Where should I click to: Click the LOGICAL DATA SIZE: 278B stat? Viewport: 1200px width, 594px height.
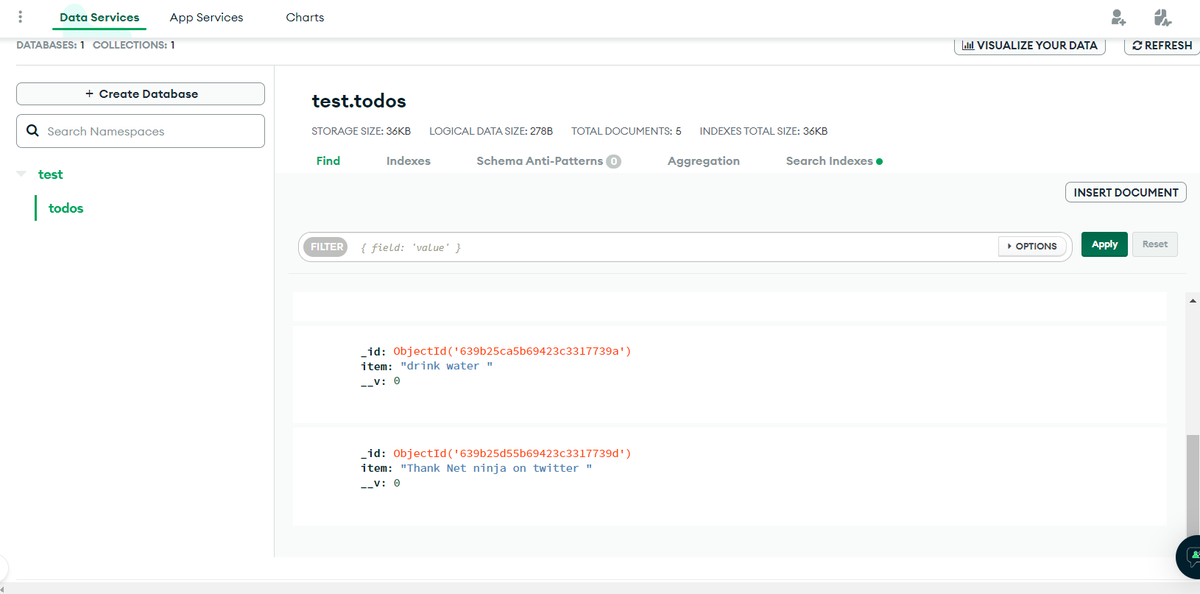pyautogui.click(x=491, y=132)
